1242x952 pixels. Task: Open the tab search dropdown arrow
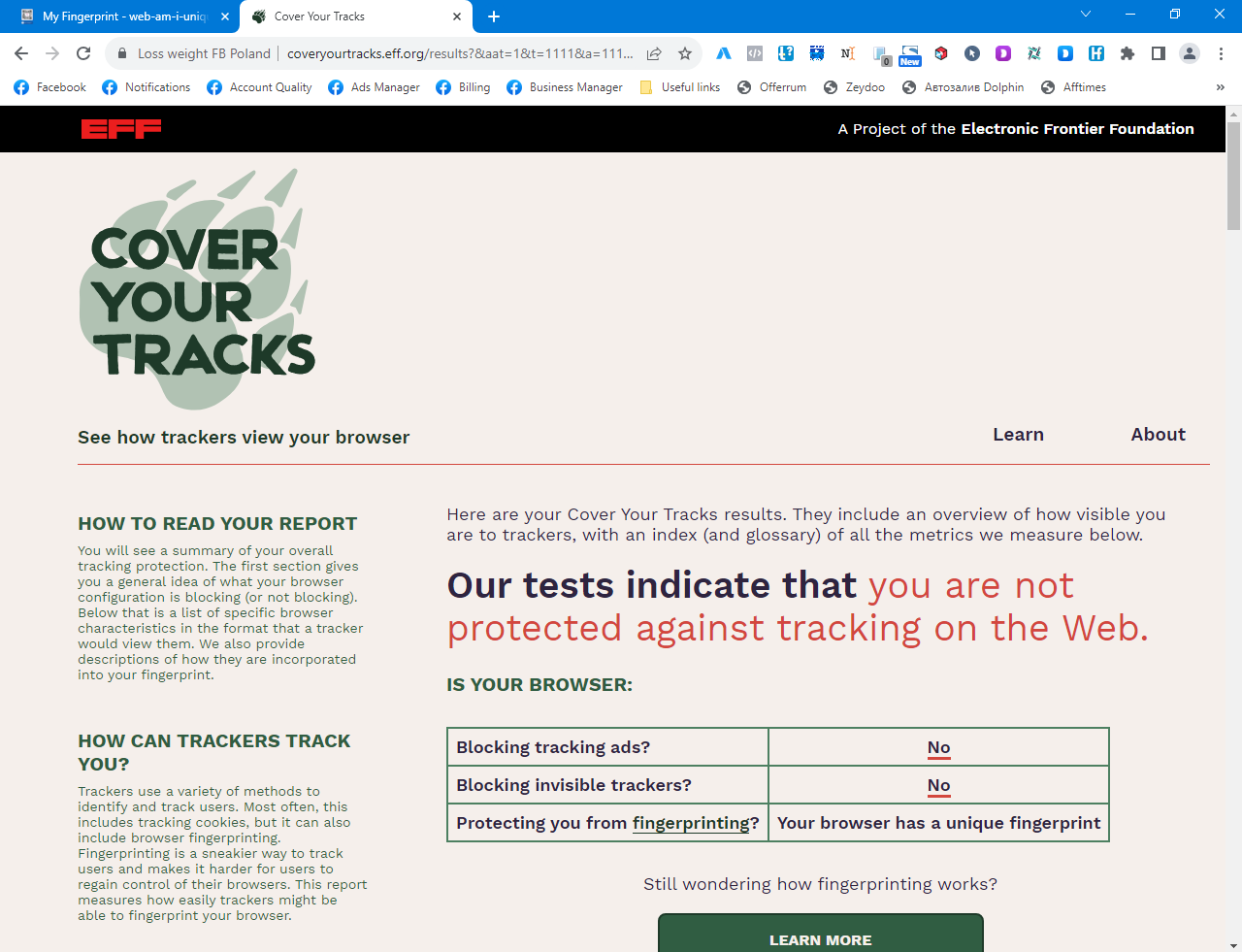(1086, 15)
